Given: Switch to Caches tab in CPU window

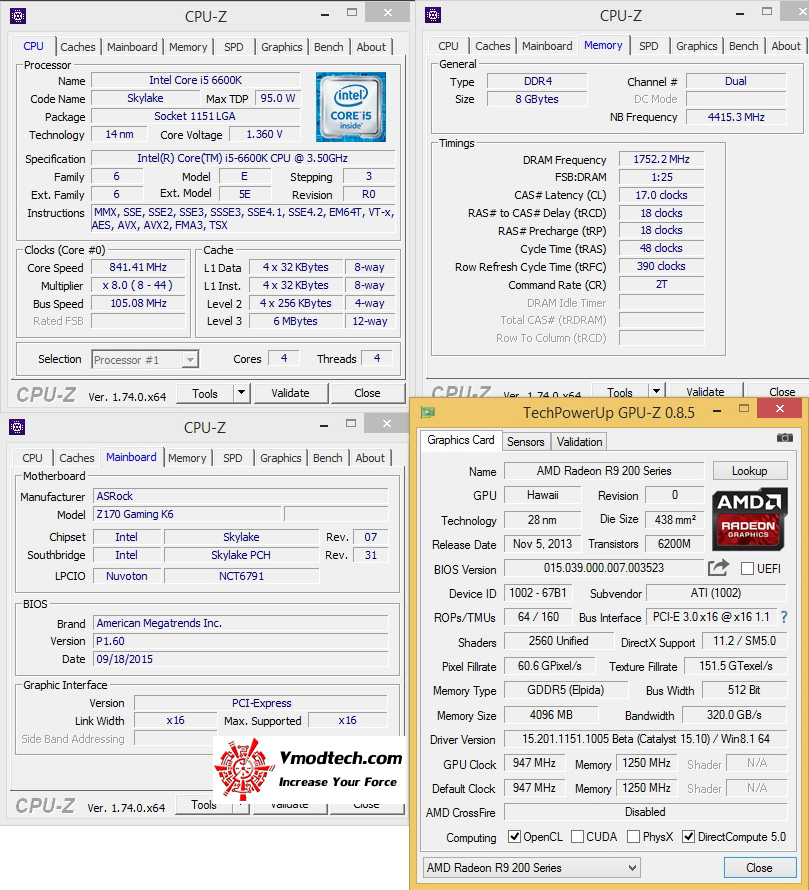Looking at the screenshot, I should click(78, 47).
